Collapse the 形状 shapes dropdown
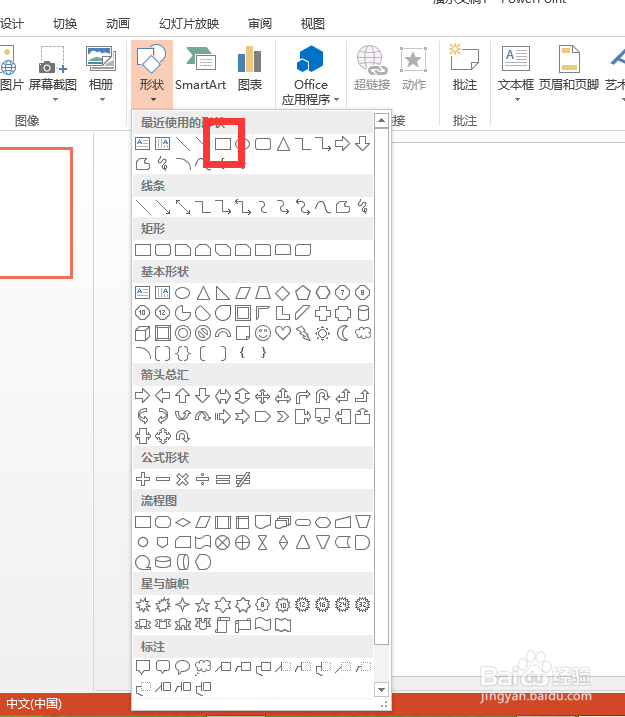The image size is (625, 717). pos(152,73)
